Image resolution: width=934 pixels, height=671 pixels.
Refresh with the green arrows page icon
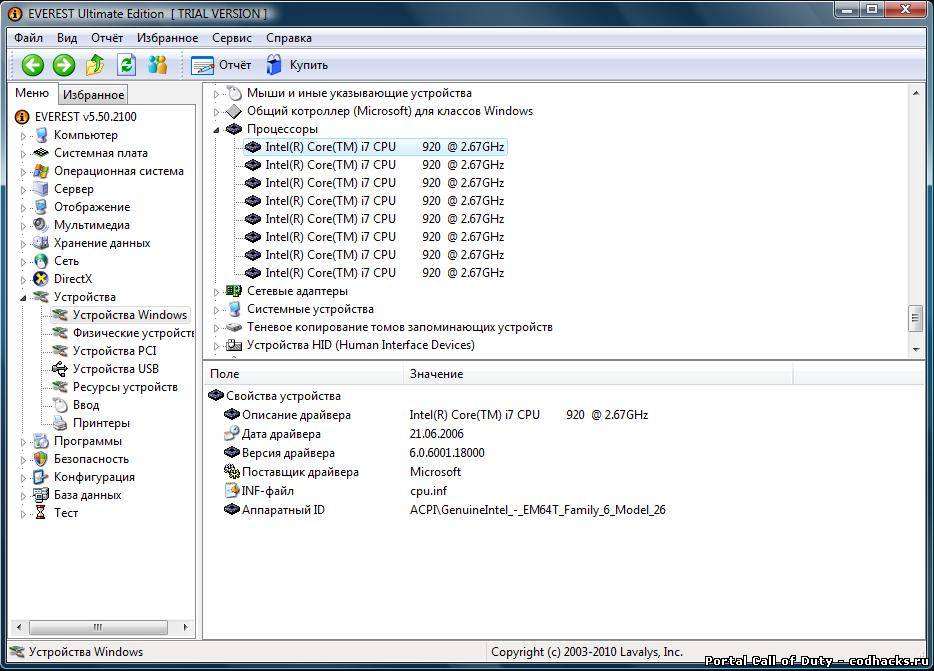[x=126, y=65]
